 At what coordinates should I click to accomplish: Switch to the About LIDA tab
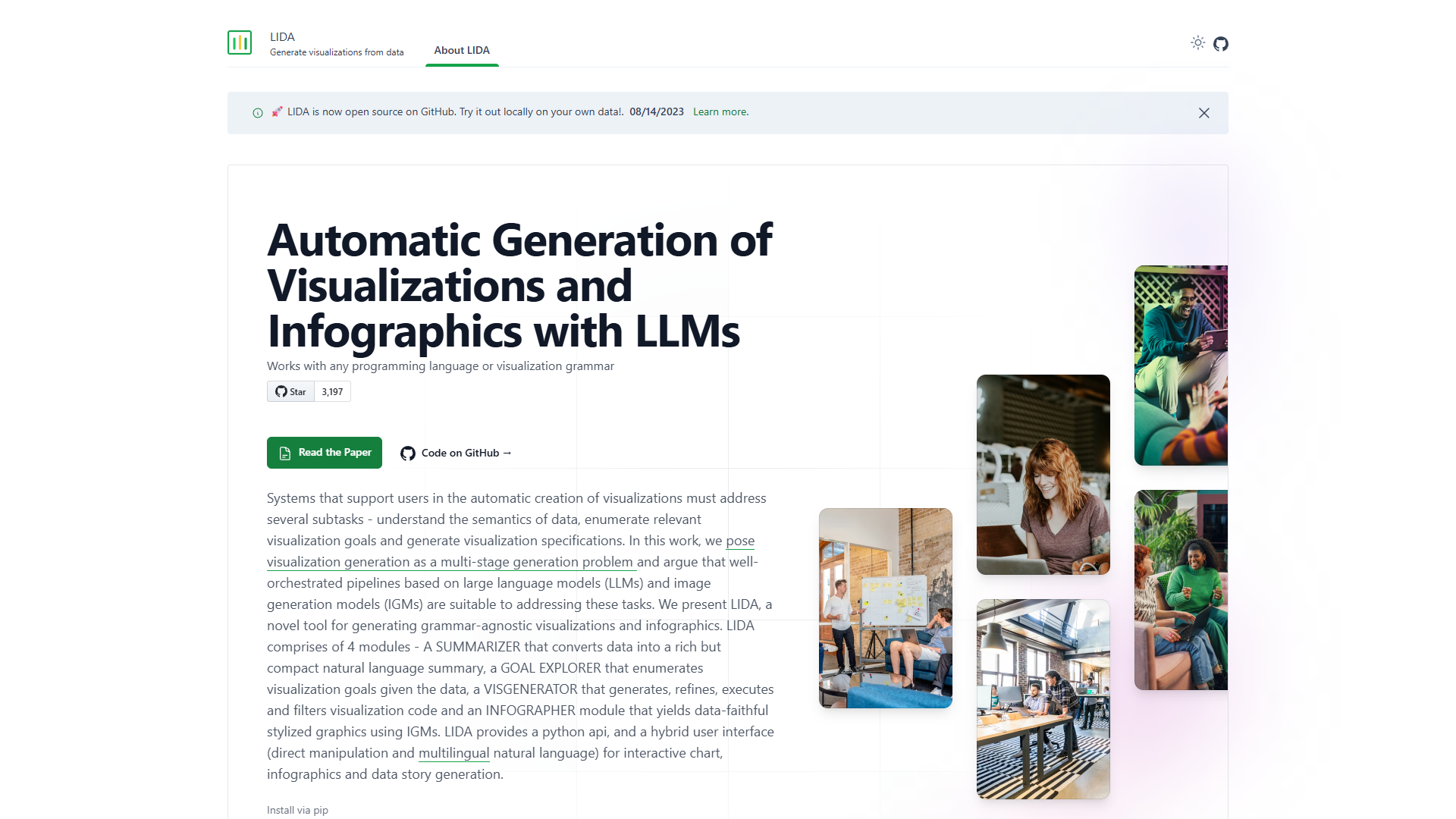pyautogui.click(x=462, y=50)
